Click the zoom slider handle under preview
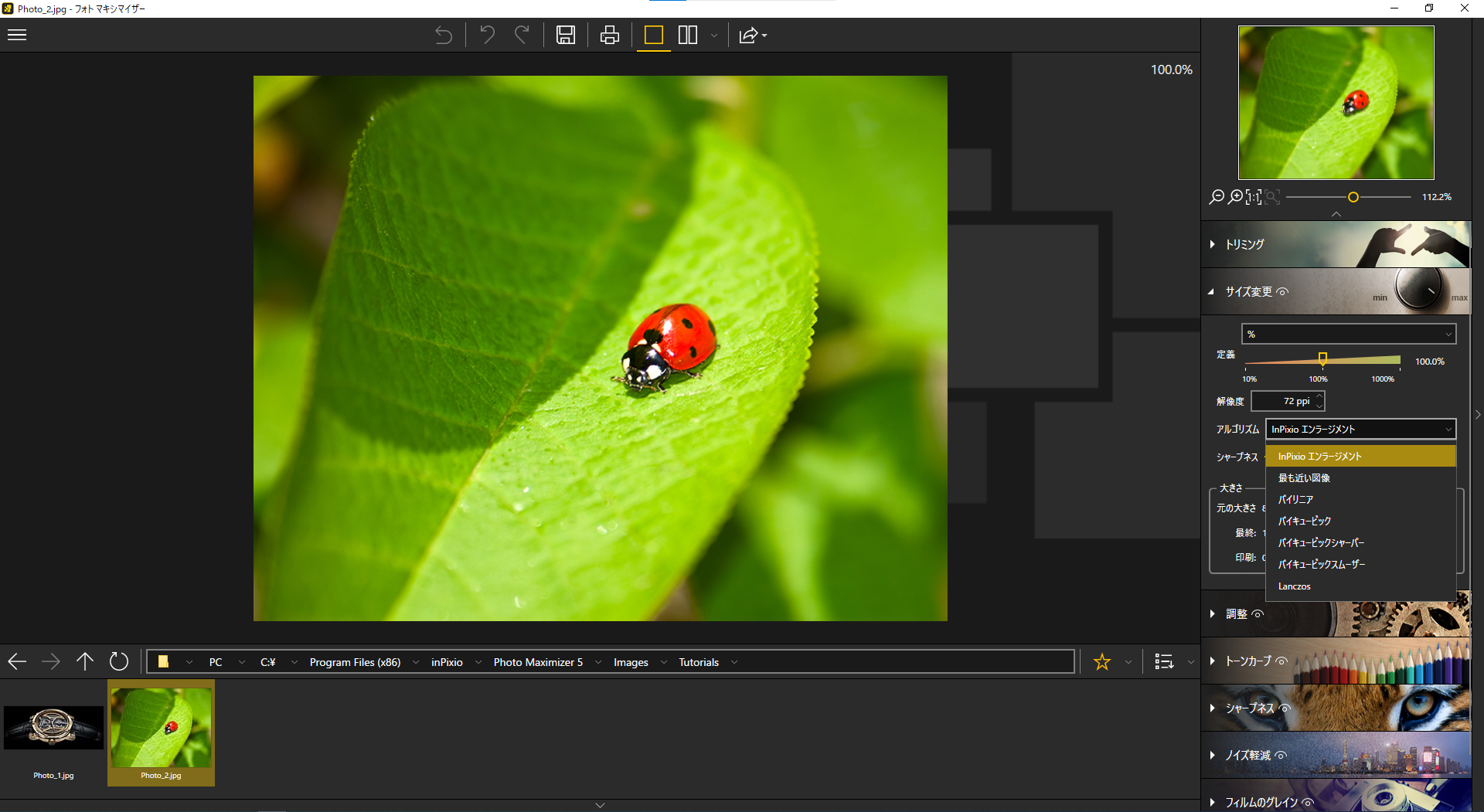 [1353, 197]
